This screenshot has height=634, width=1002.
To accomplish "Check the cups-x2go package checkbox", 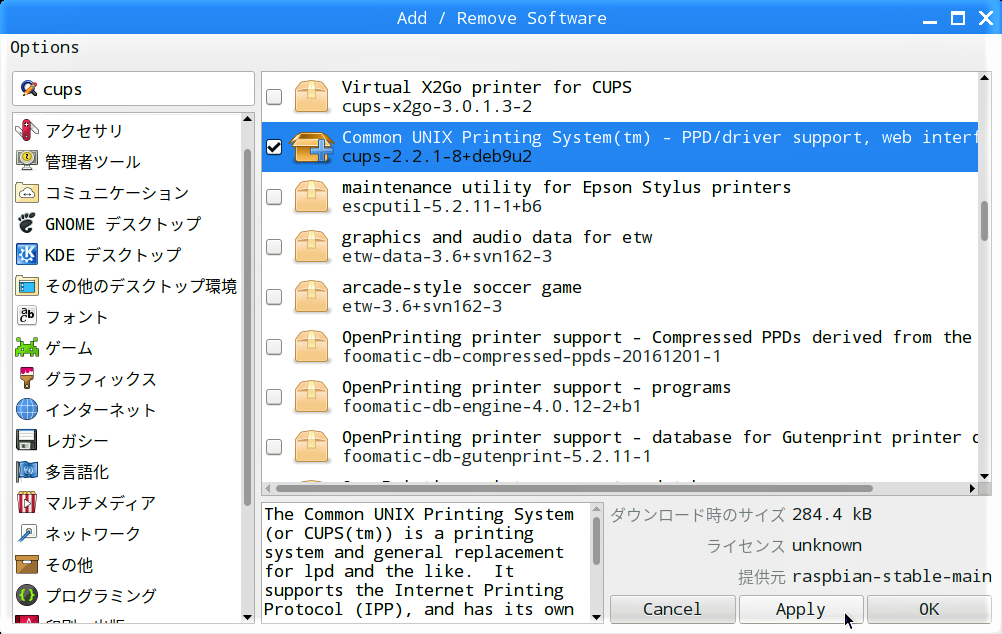I will [274, 97].
